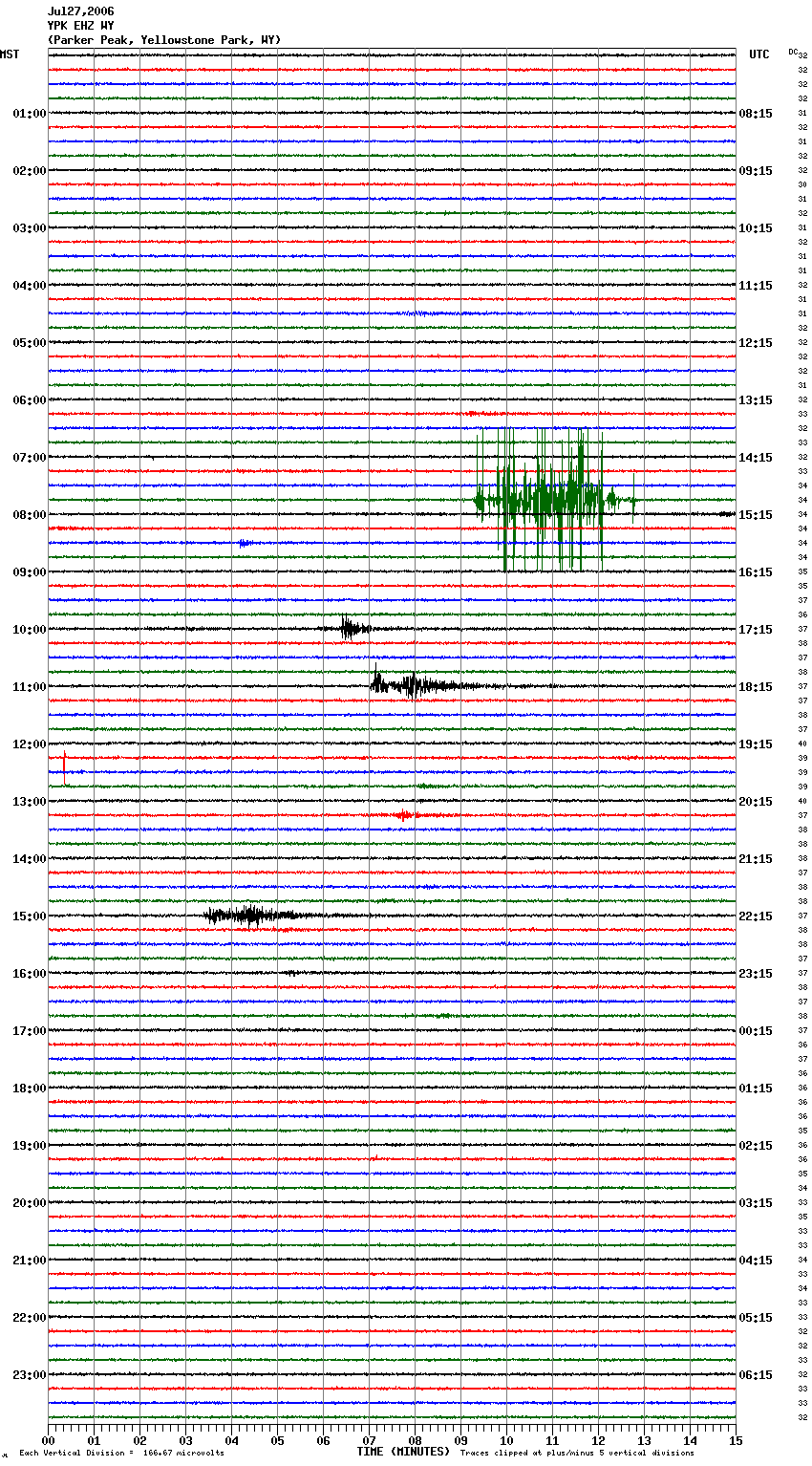
Task: Pick the 23:00 MST time label
Action: tap(30, 1375)
